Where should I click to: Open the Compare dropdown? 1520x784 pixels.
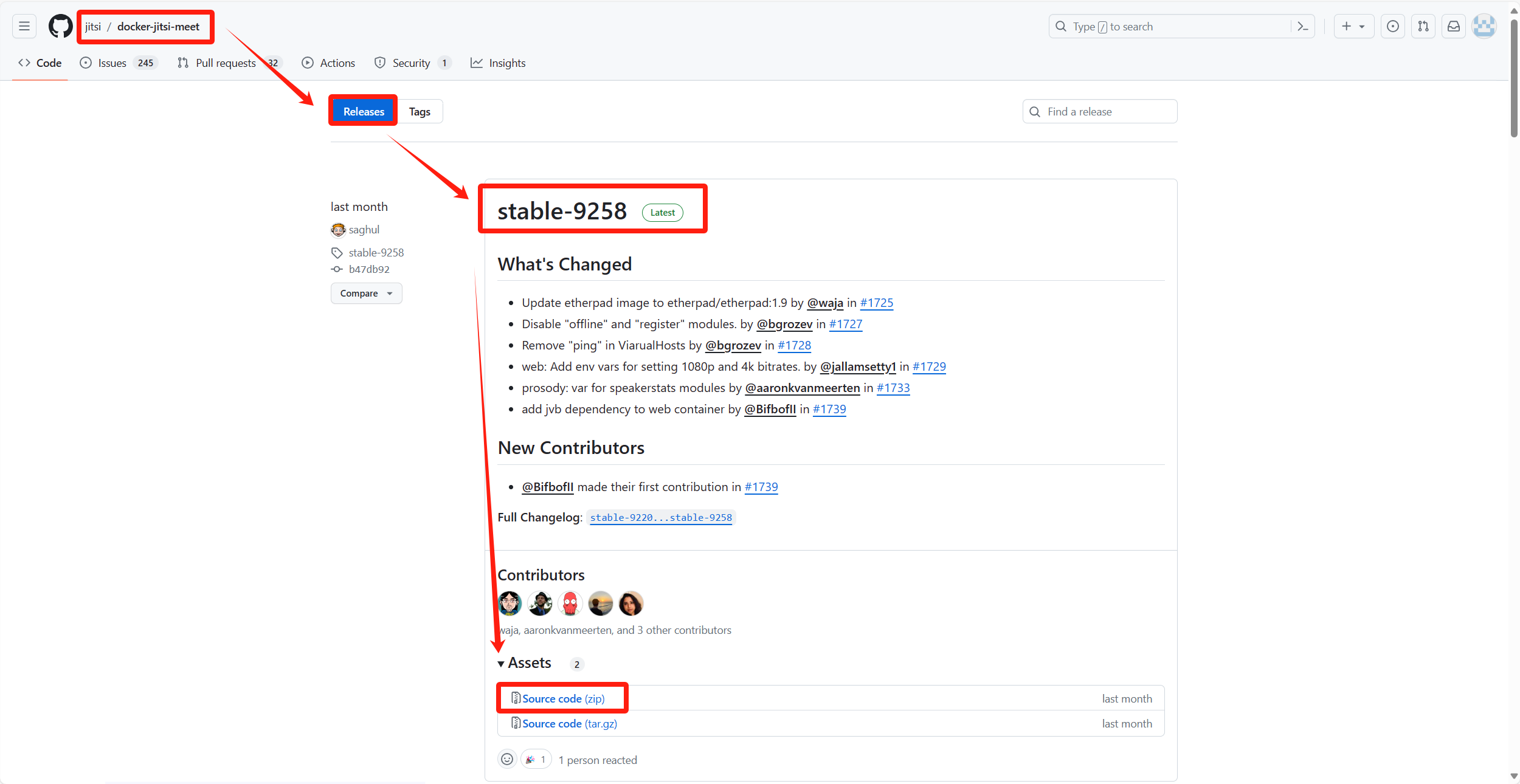pyautogui.click(x=366, y=293)
